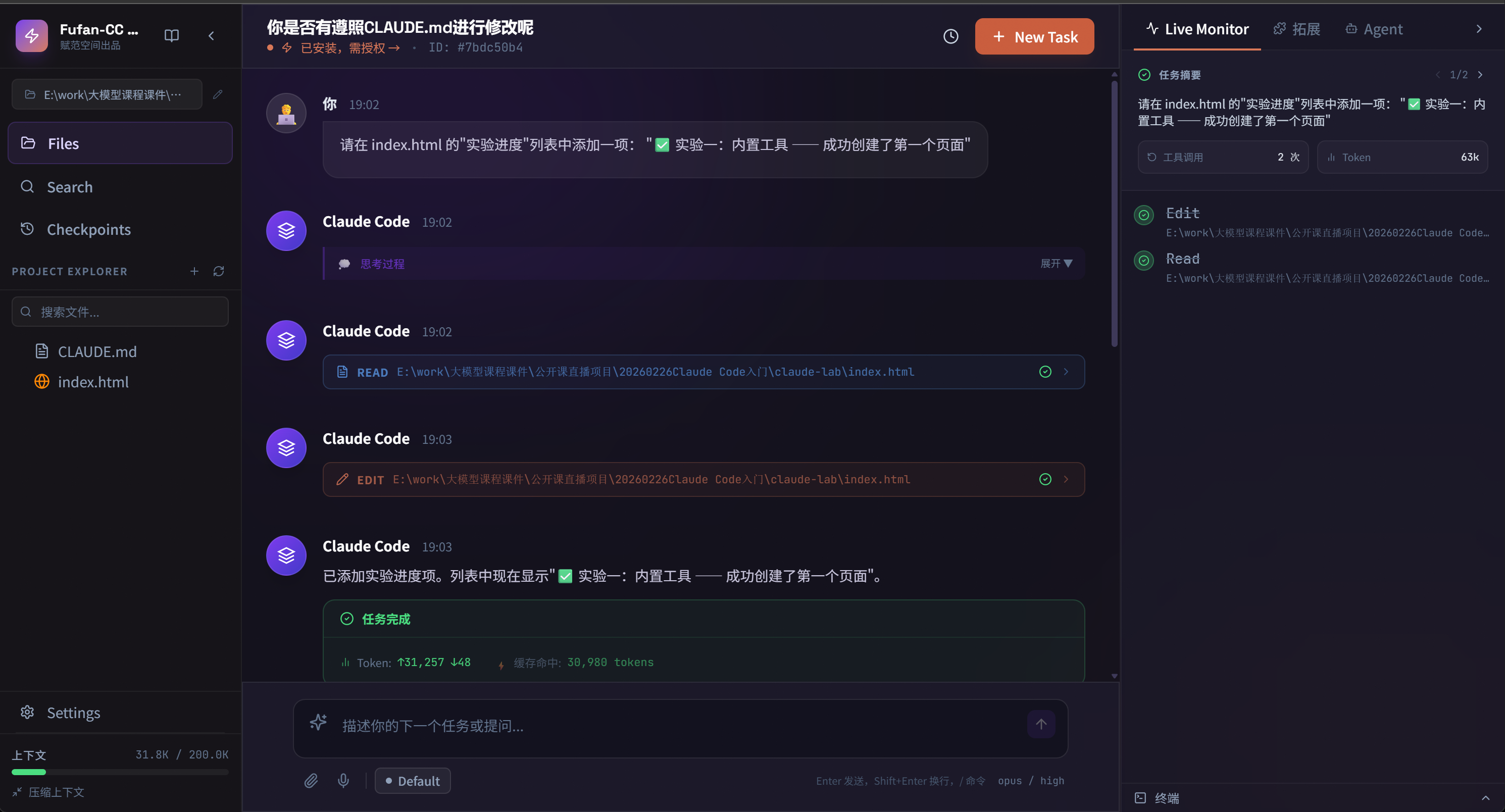This screenshot has height=812, width=1505.
Task: Click Read entry check status icon
Action: pyautogui.click(x=1144, y=261)
